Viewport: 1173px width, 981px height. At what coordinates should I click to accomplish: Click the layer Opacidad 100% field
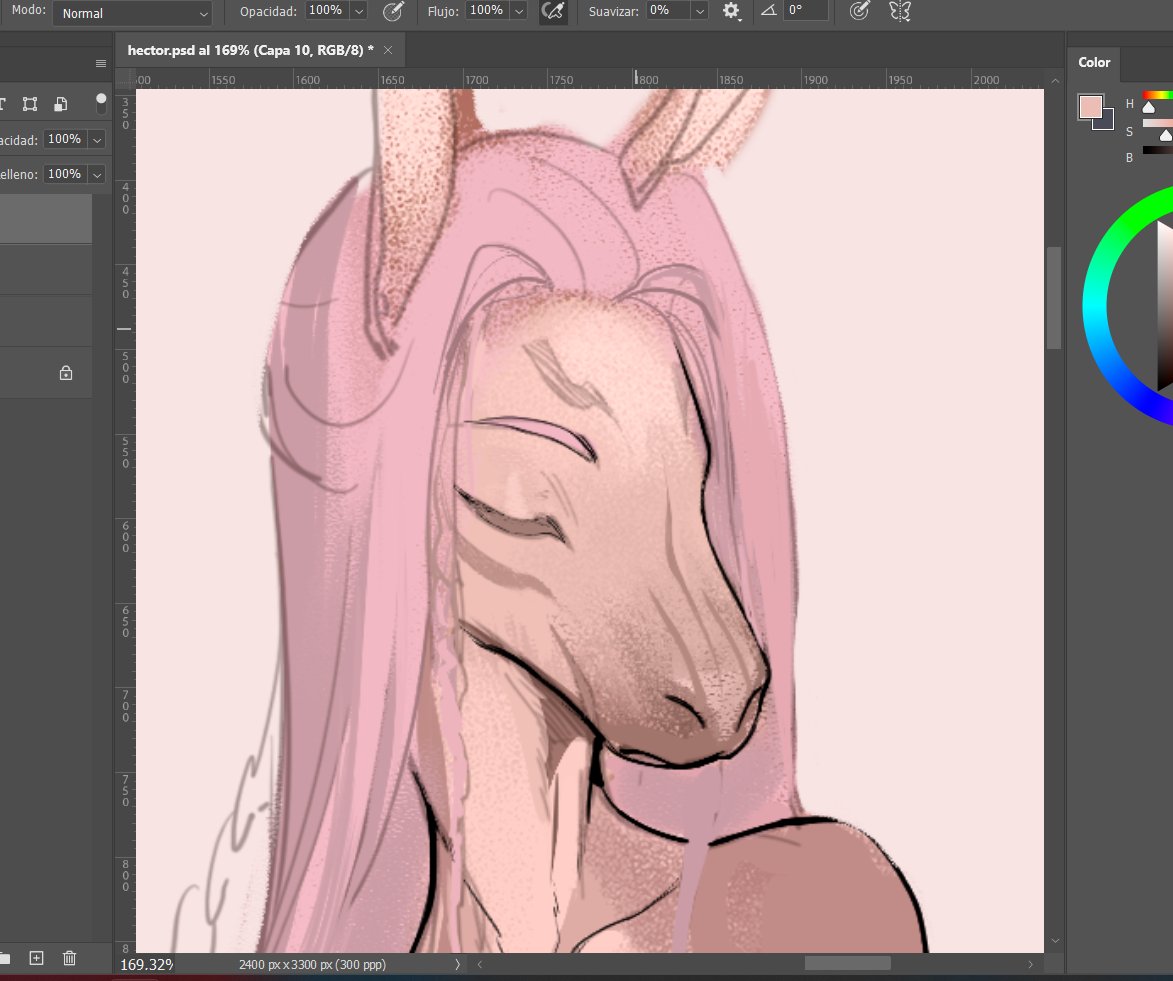tap(64, 139)
